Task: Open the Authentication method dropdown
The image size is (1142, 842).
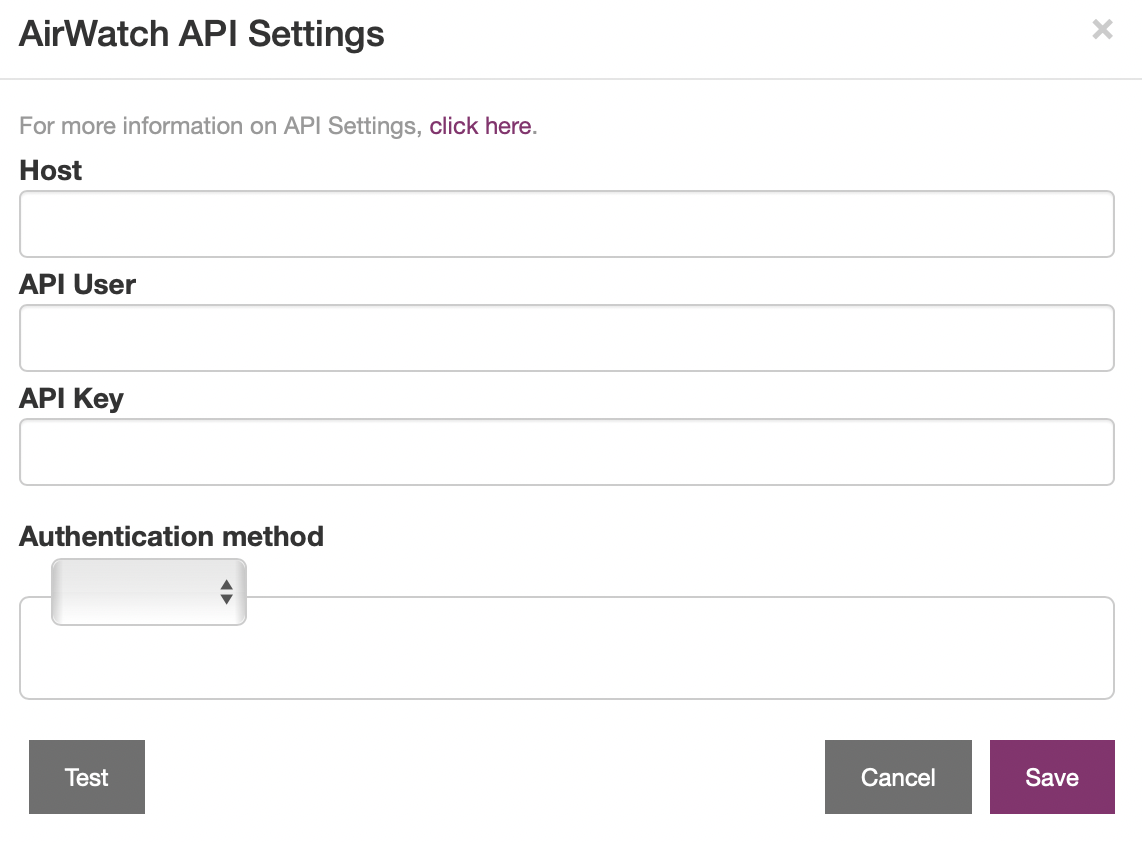Action: (x=149, y=591)
